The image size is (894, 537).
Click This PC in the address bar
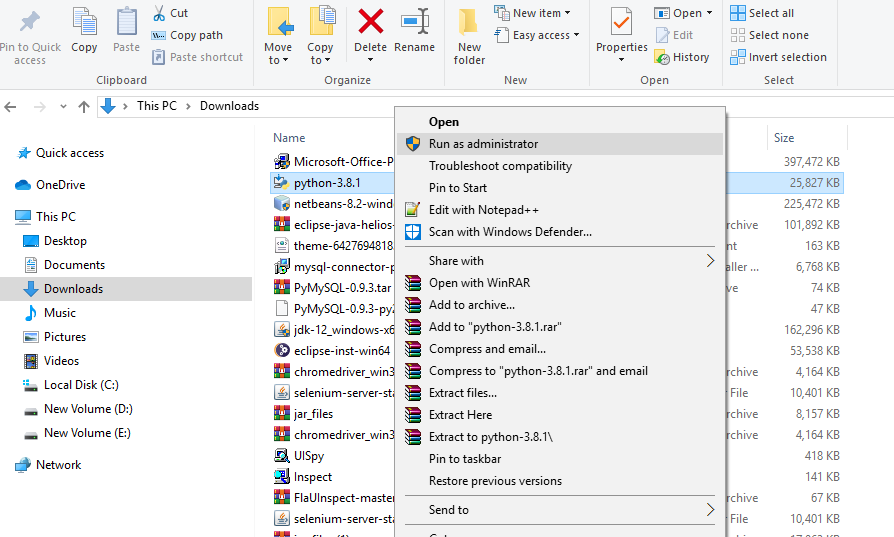157,106
